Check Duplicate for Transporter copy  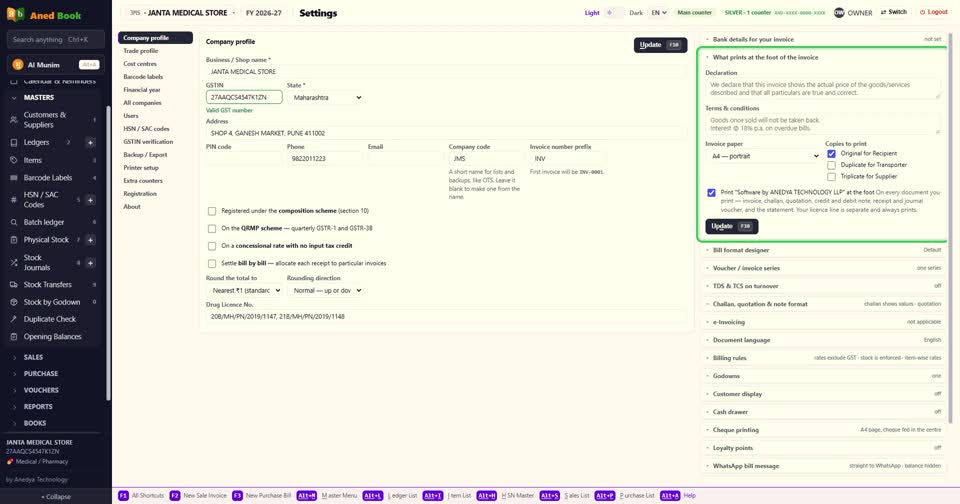(831, 165)
